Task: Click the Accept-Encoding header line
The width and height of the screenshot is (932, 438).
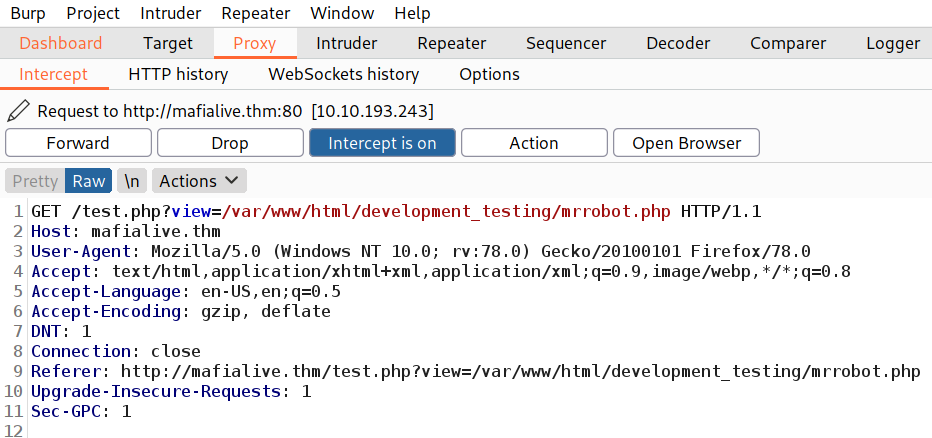Action: coord(181,312)
